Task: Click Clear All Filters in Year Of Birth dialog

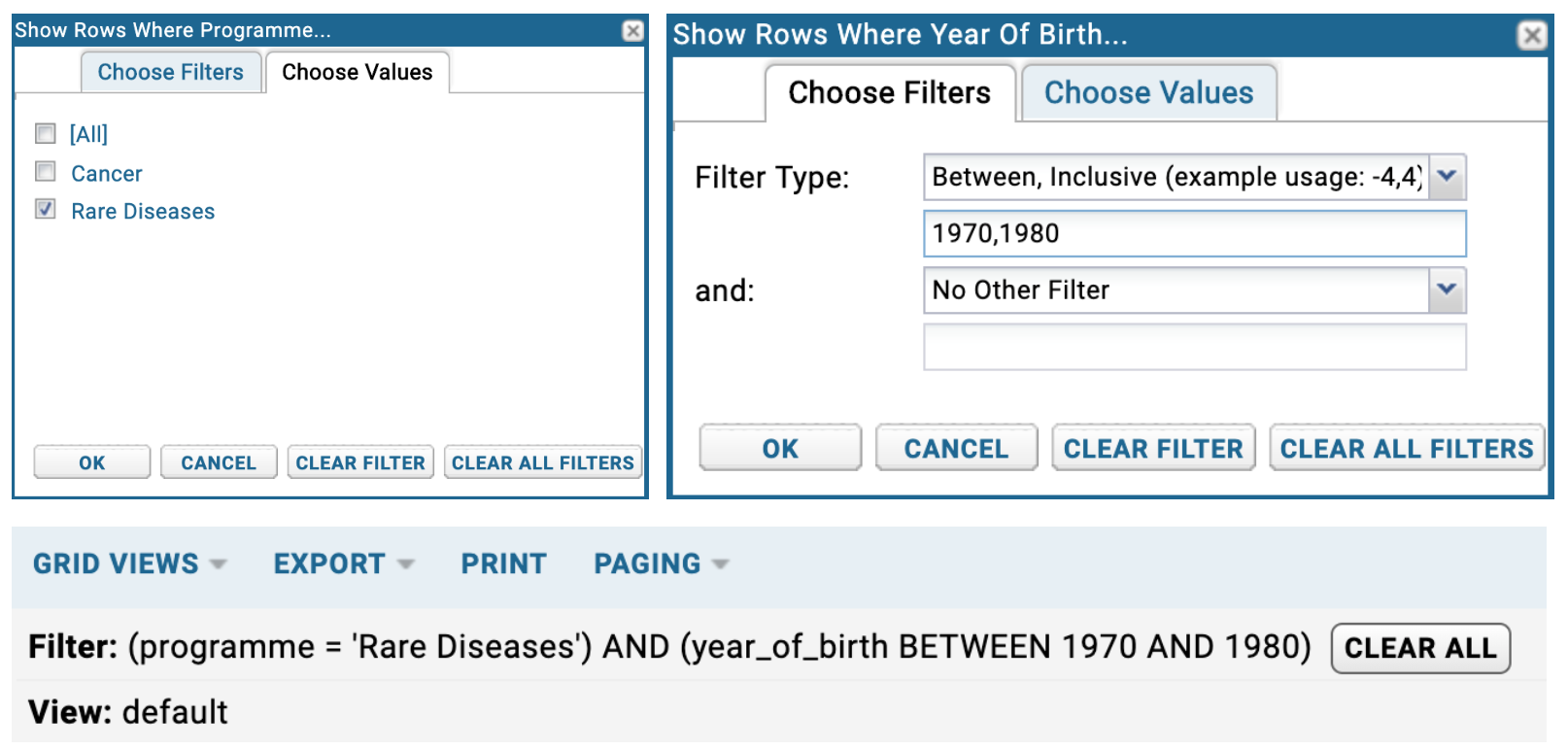Action: click(x=1406, y=448)
